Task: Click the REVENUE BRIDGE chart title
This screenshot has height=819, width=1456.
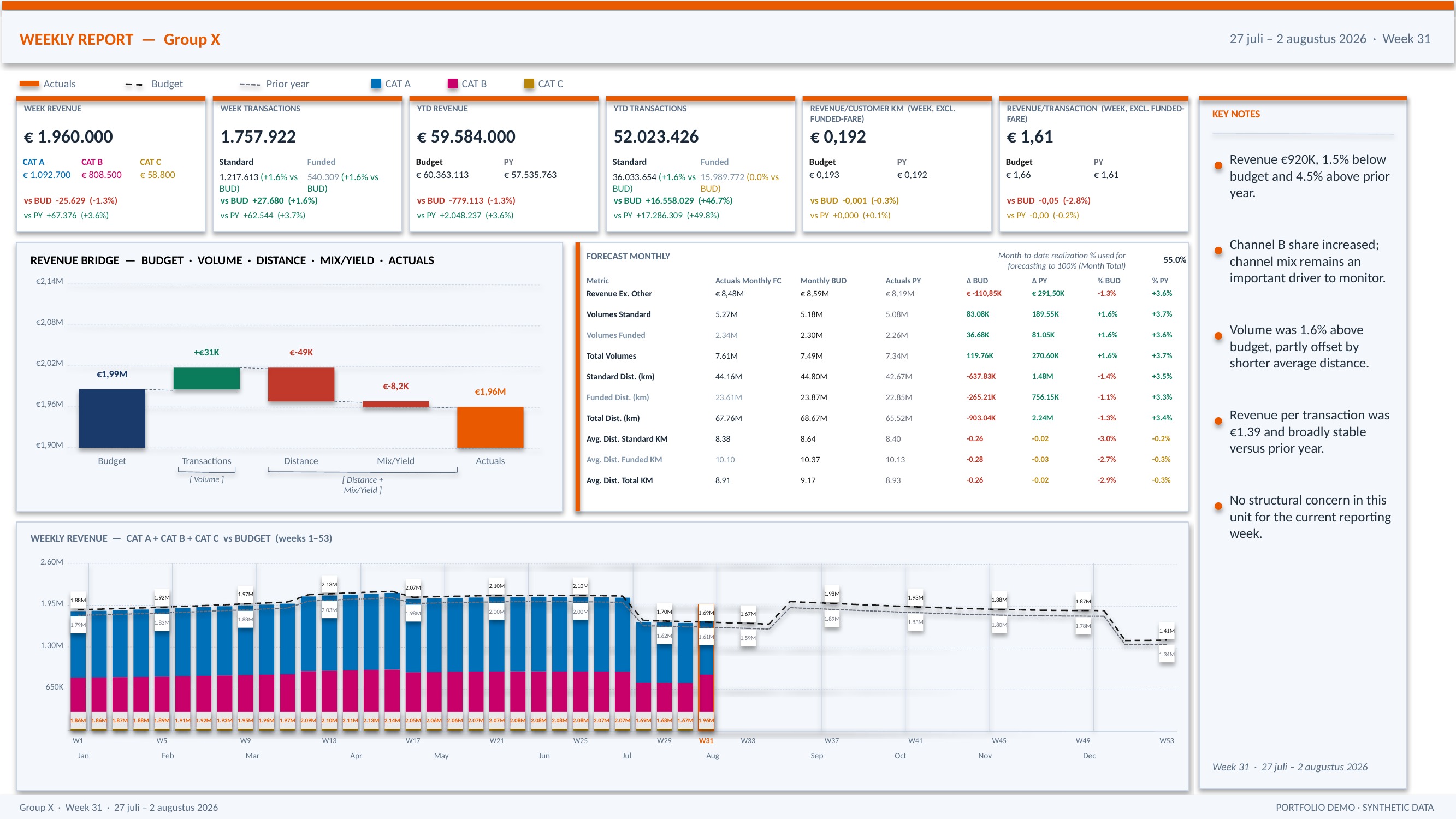Action: pyautogui.click(x=232, y=260)
